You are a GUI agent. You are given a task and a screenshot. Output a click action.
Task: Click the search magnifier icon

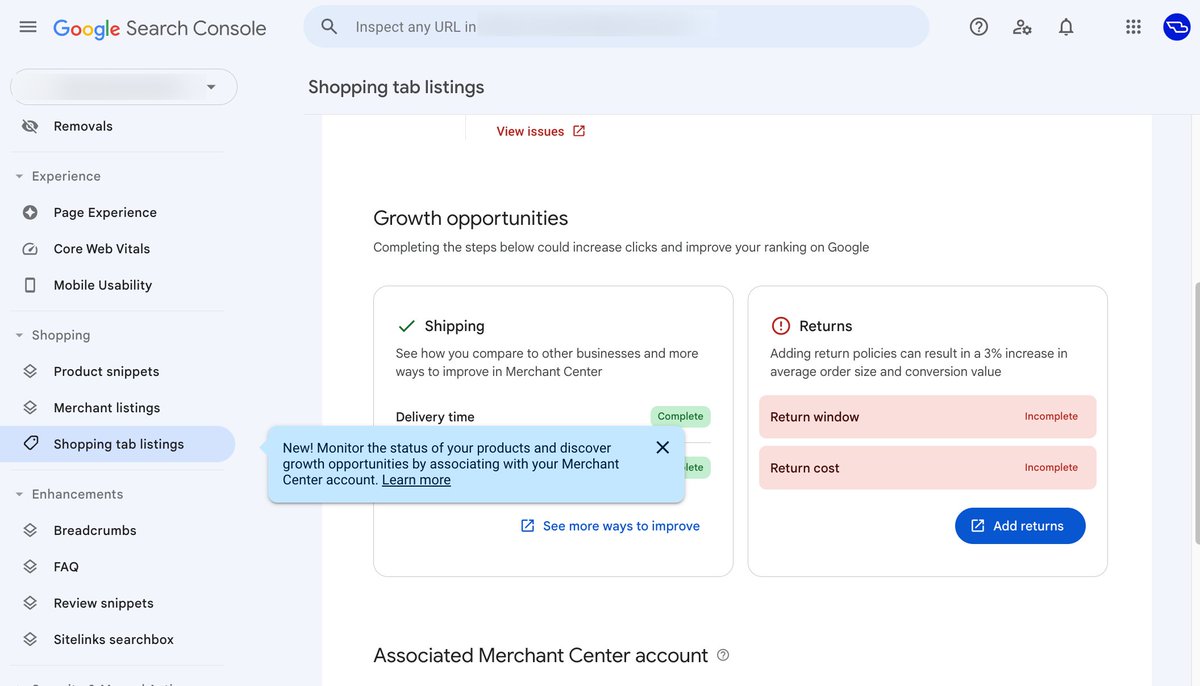(x=329, y=27)
